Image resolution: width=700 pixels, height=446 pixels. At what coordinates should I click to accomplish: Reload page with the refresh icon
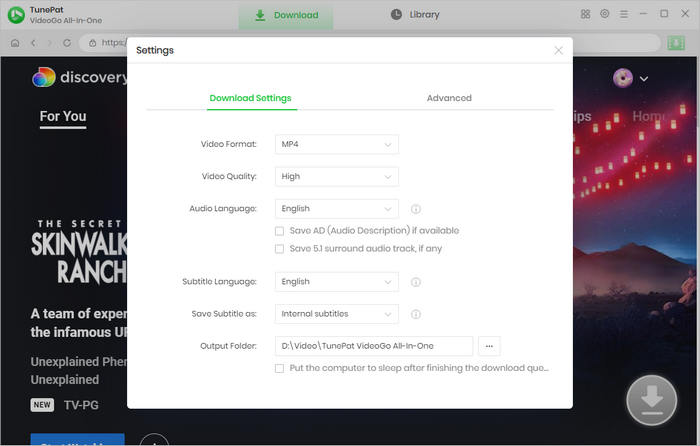coord(67,43)
